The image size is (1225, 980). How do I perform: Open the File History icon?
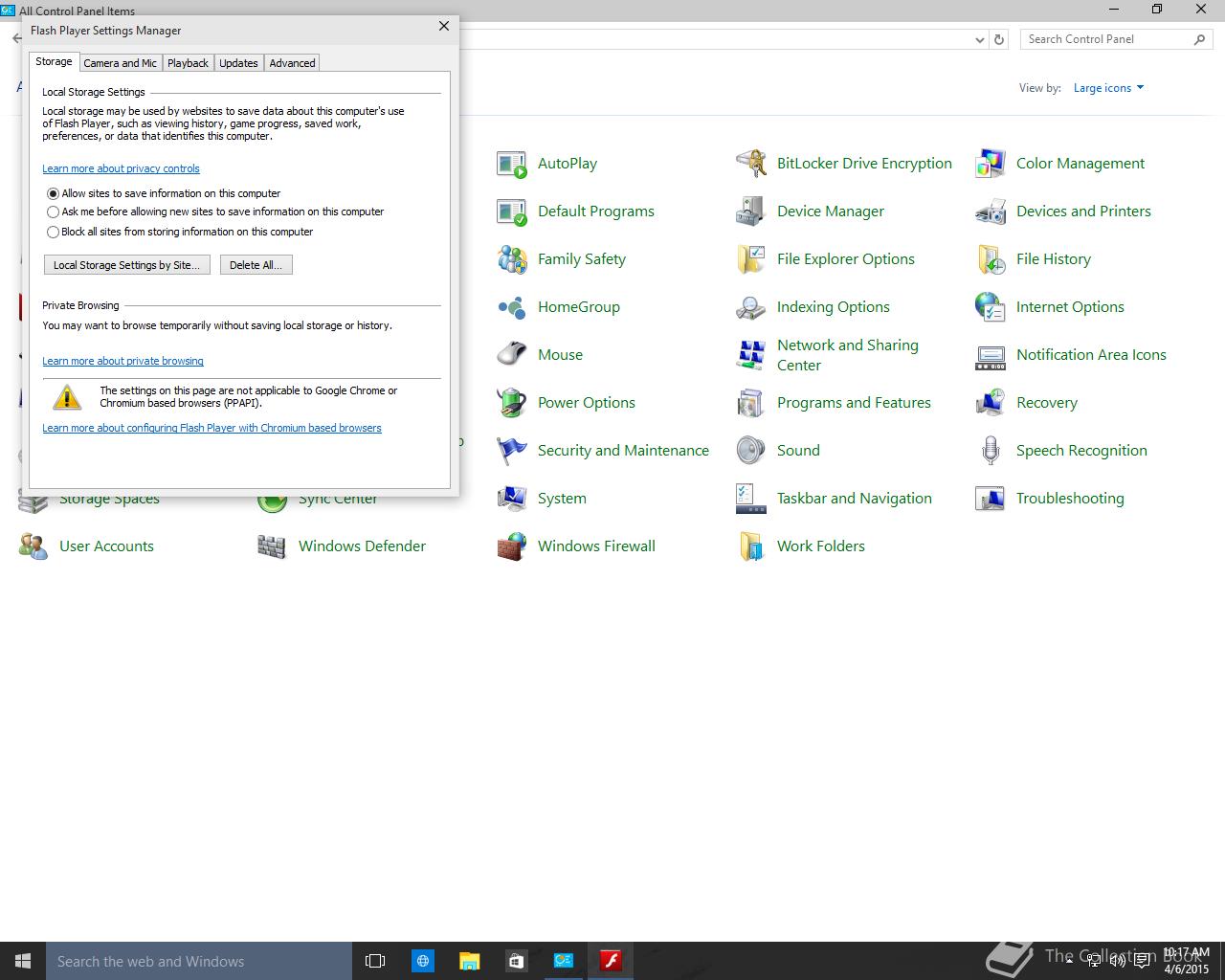click(991, 259)
